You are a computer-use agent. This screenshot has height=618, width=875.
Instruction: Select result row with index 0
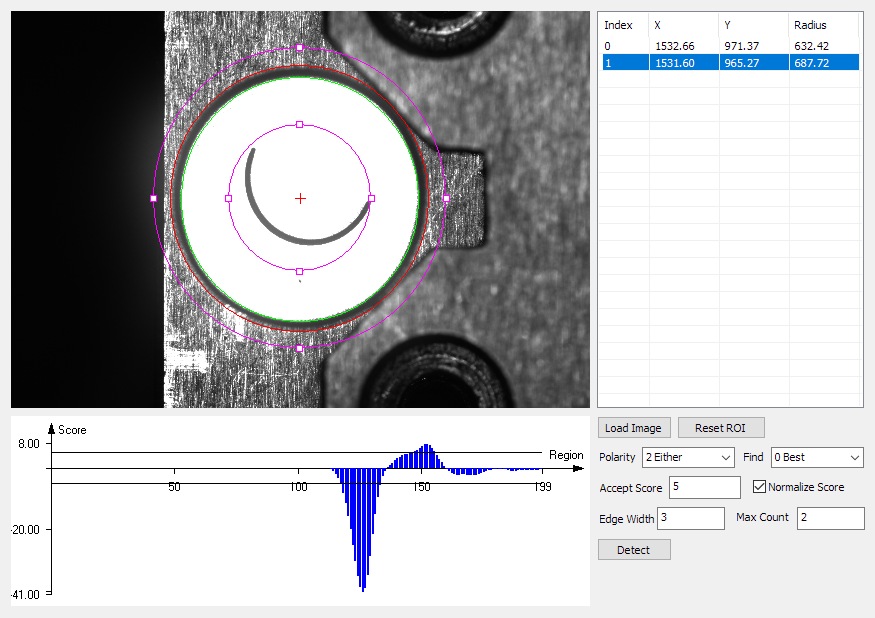point(730,46)
